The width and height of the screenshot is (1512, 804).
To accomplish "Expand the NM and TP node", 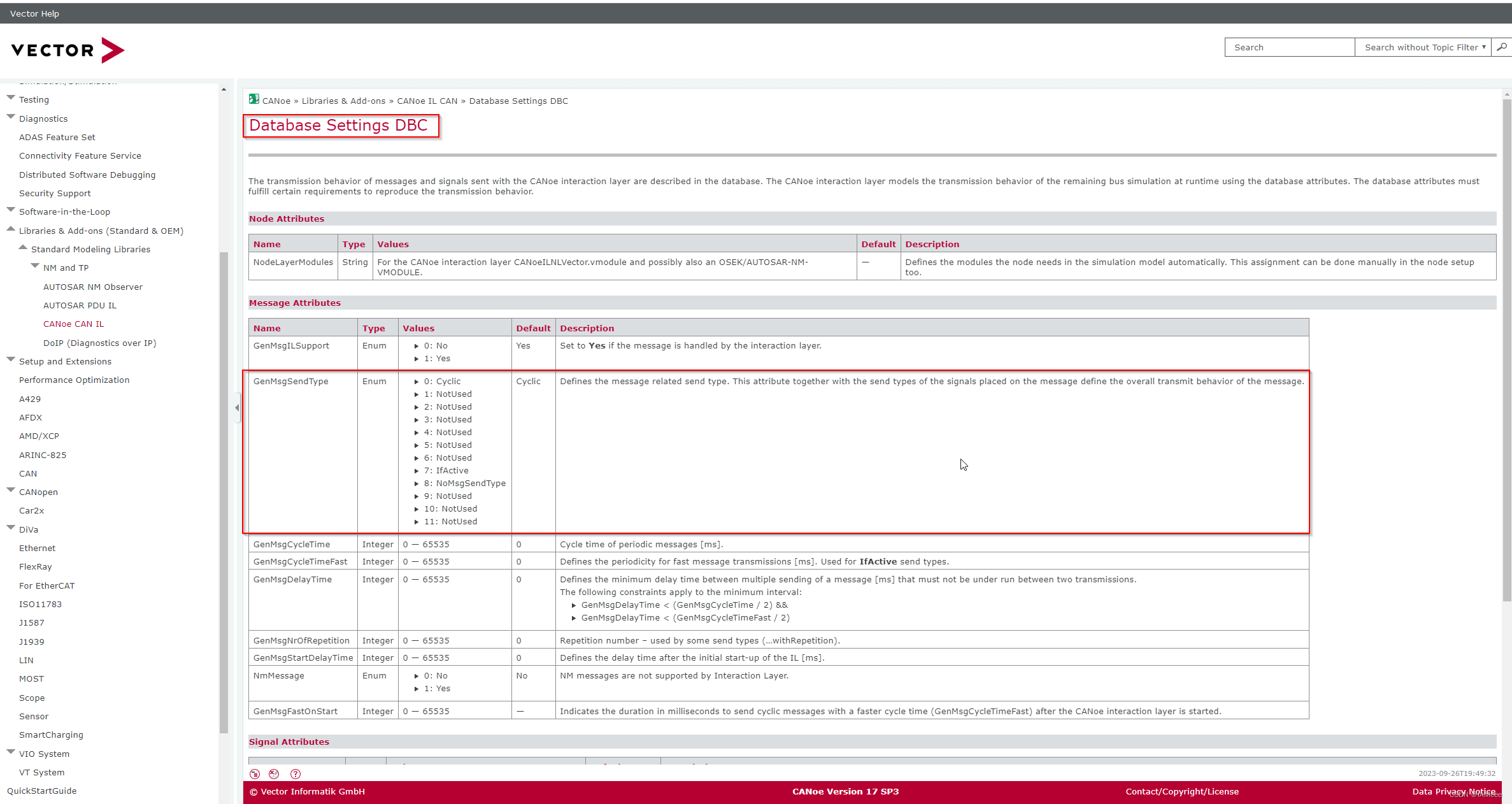I will coord(35,266).
